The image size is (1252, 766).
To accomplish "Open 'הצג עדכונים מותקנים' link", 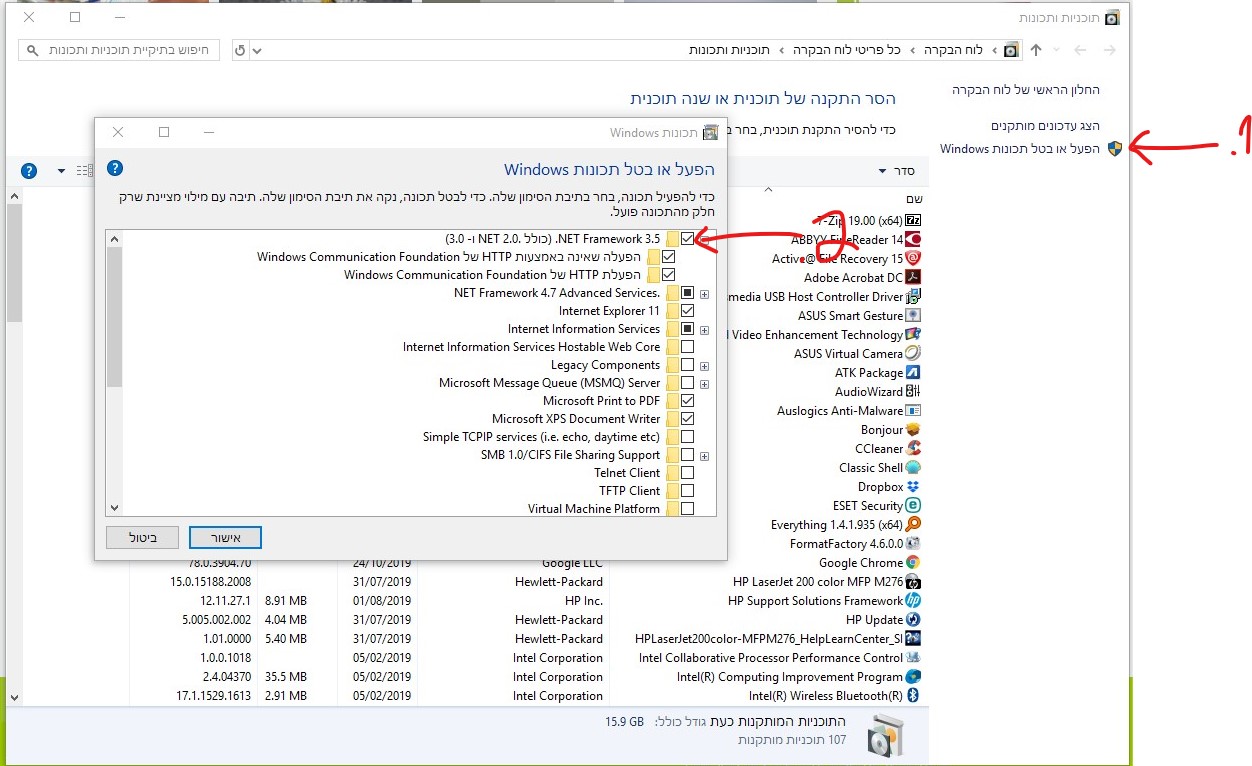I will point(1045,125).
